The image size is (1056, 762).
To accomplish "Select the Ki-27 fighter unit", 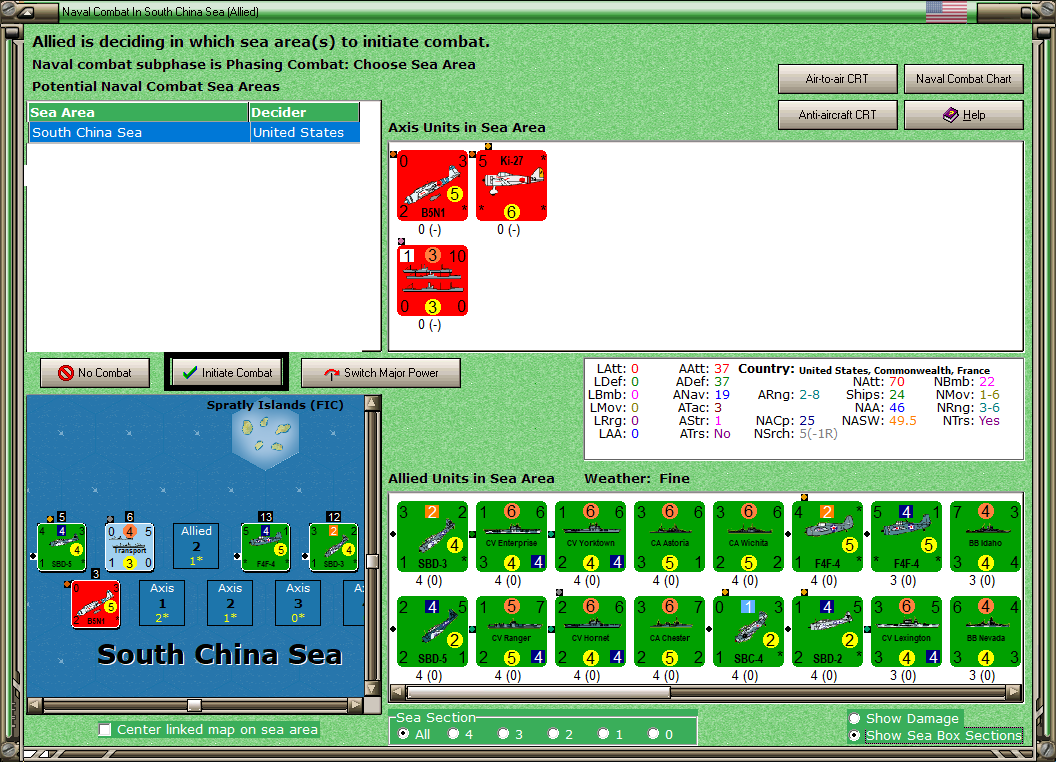I will [x=511, y=185].
